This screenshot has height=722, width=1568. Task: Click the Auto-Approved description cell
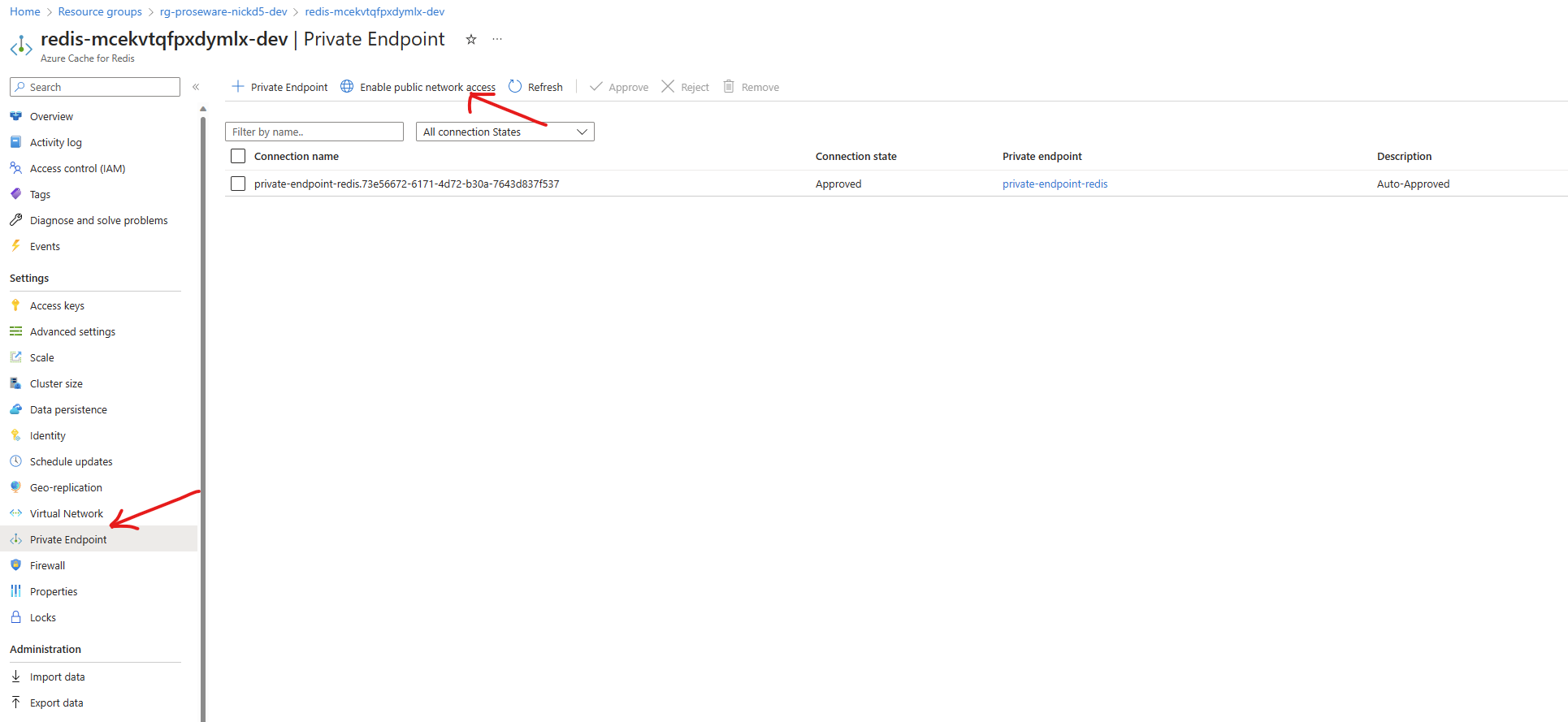(1414, 184)
